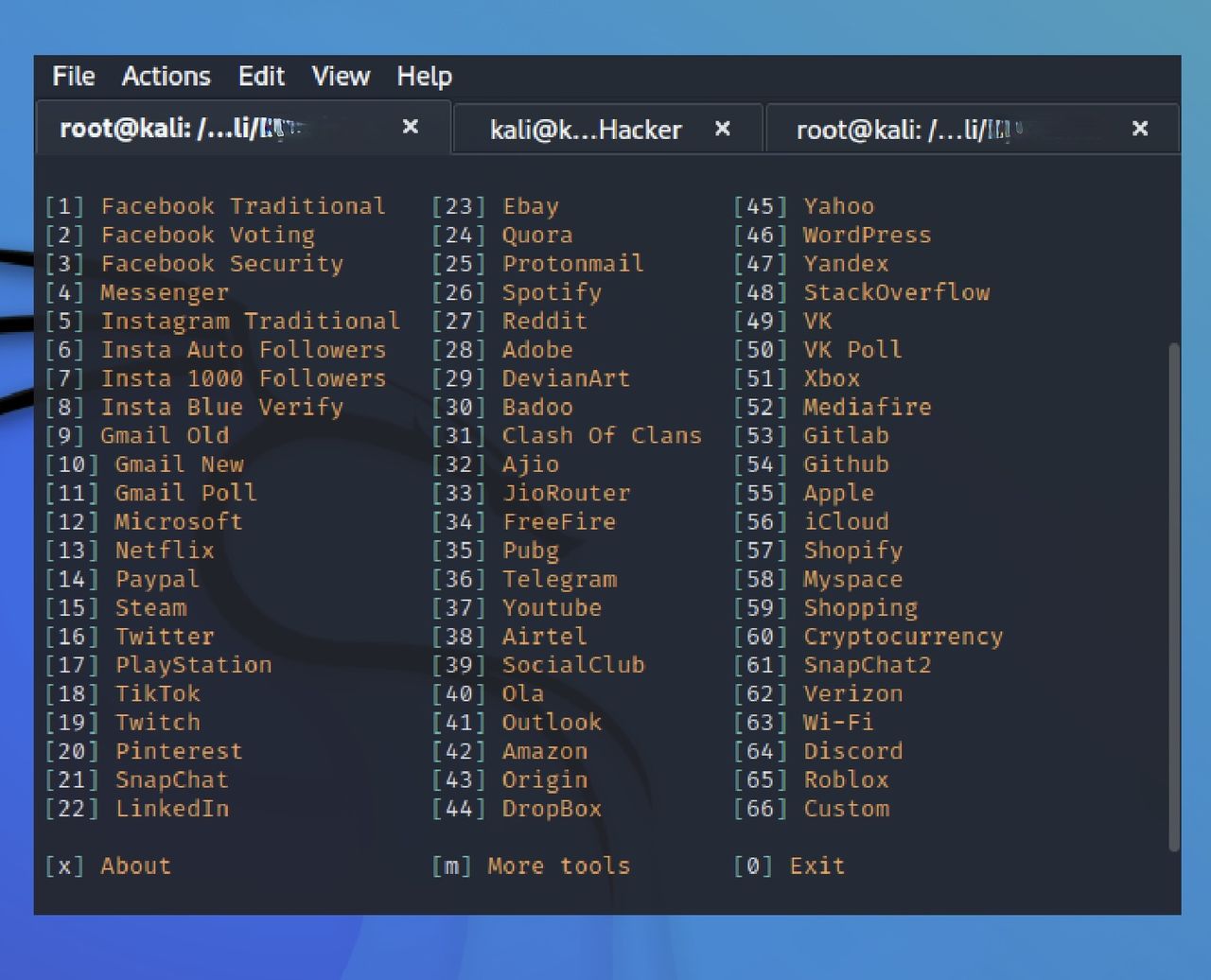
Task: Click the 'StackOverflow' entry
Action: pos(897,292)
